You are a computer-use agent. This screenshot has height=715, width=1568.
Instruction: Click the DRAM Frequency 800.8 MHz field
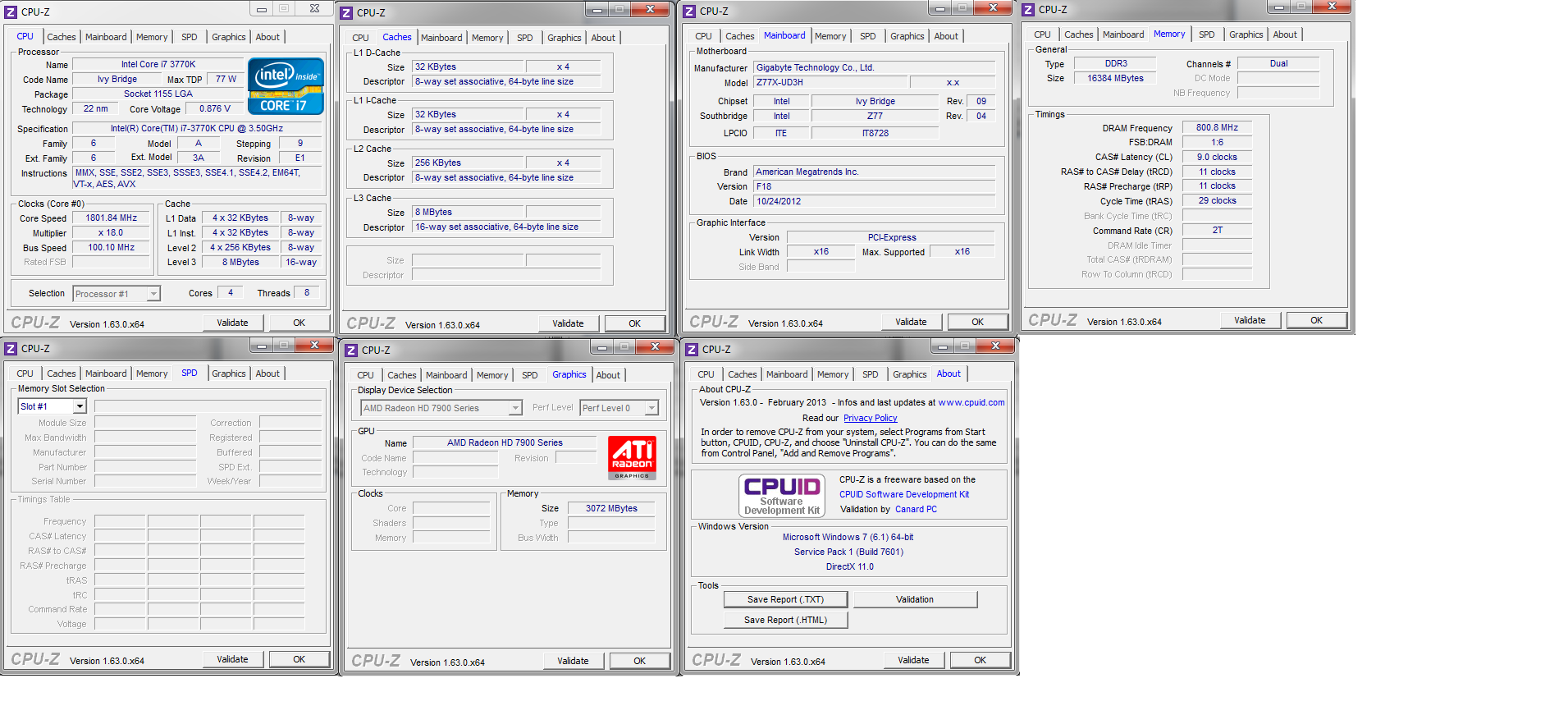(x=1217, y=127)
